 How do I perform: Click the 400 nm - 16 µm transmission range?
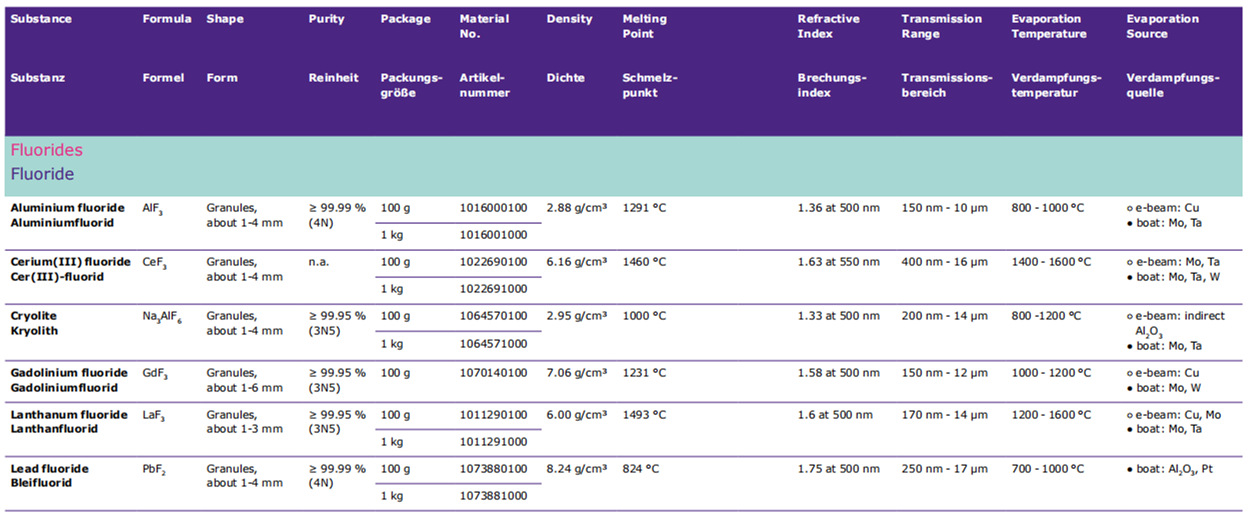[944, 262]
